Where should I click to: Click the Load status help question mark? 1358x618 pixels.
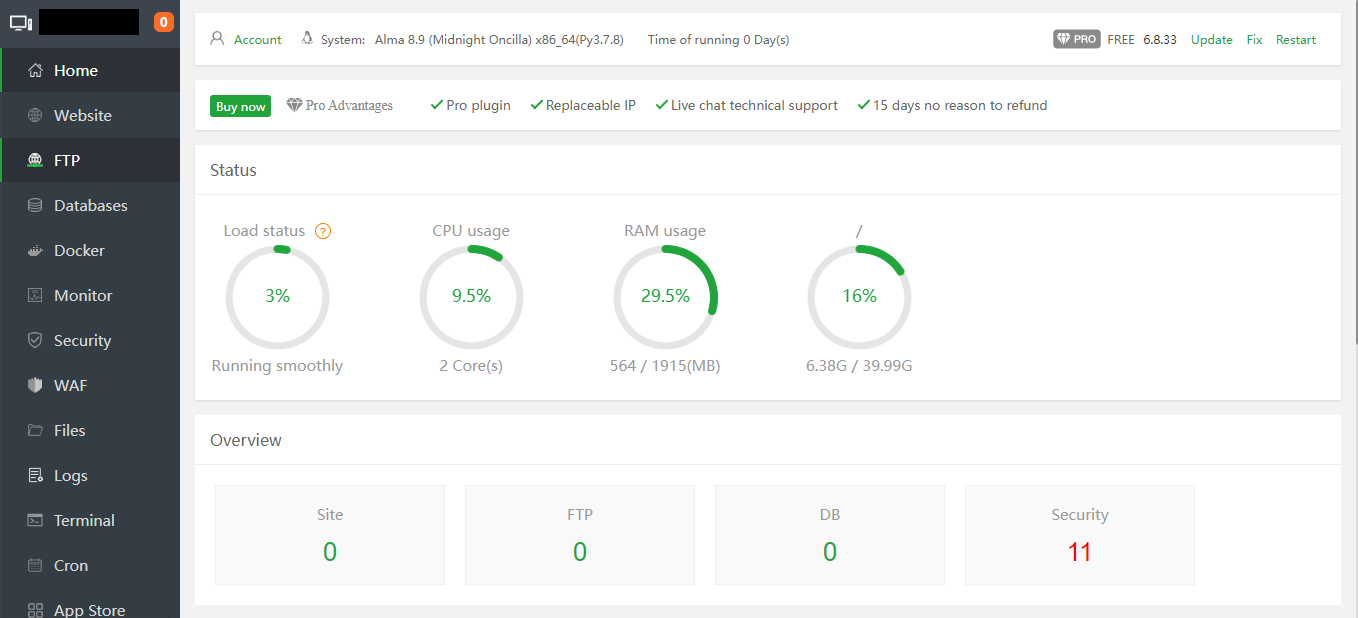click(323, 230)
